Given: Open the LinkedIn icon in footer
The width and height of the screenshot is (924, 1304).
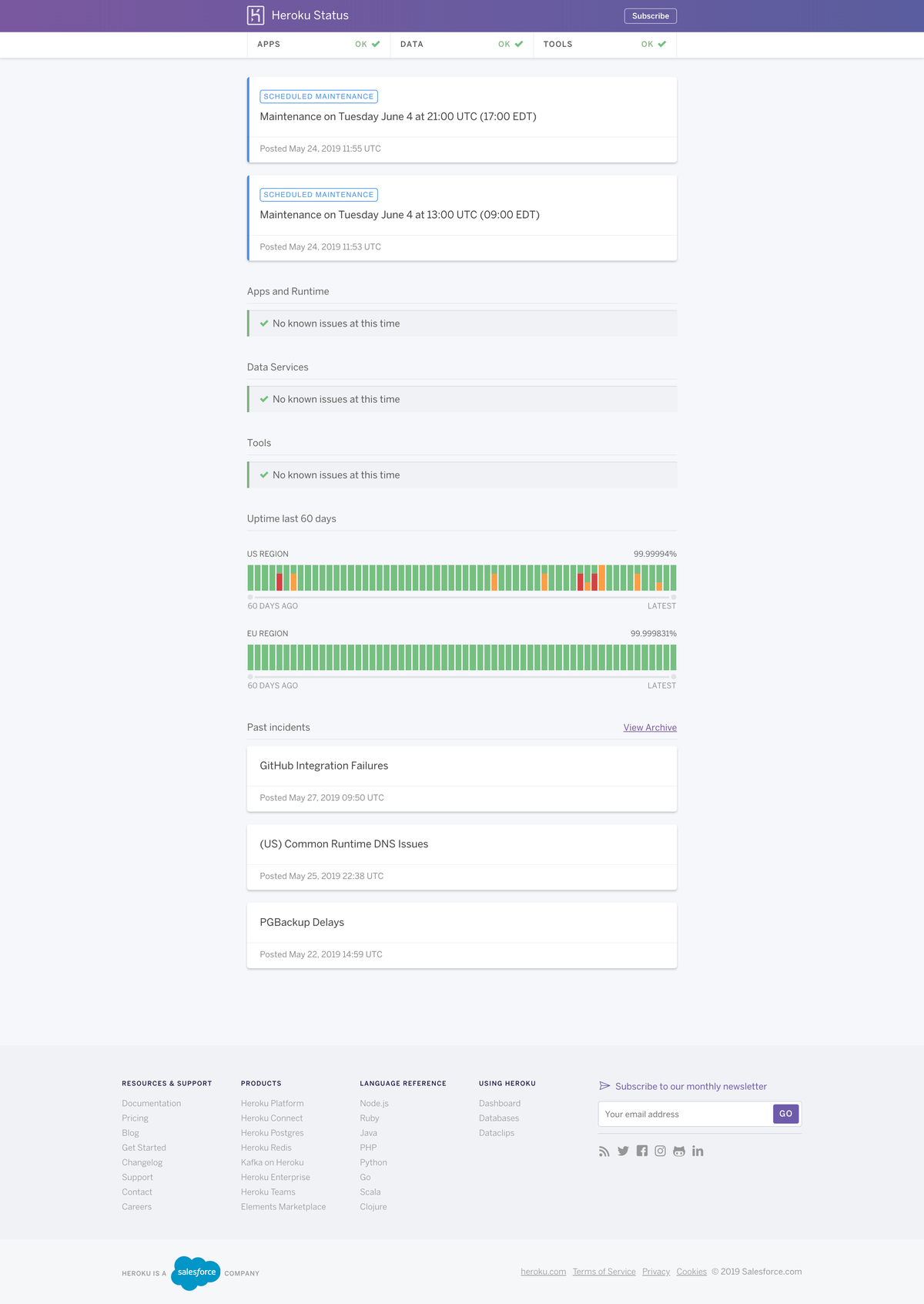Looking at the screenshot, I should click(698, 1151).
